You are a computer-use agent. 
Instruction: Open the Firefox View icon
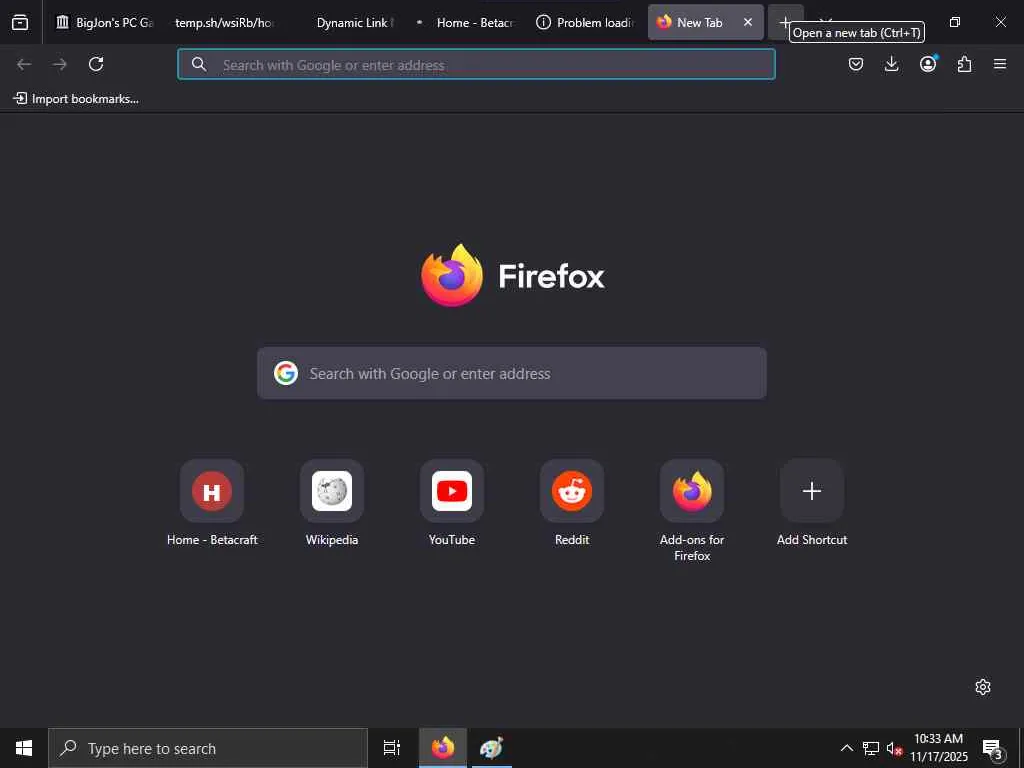pyautogui.click(x=20, y=22)
